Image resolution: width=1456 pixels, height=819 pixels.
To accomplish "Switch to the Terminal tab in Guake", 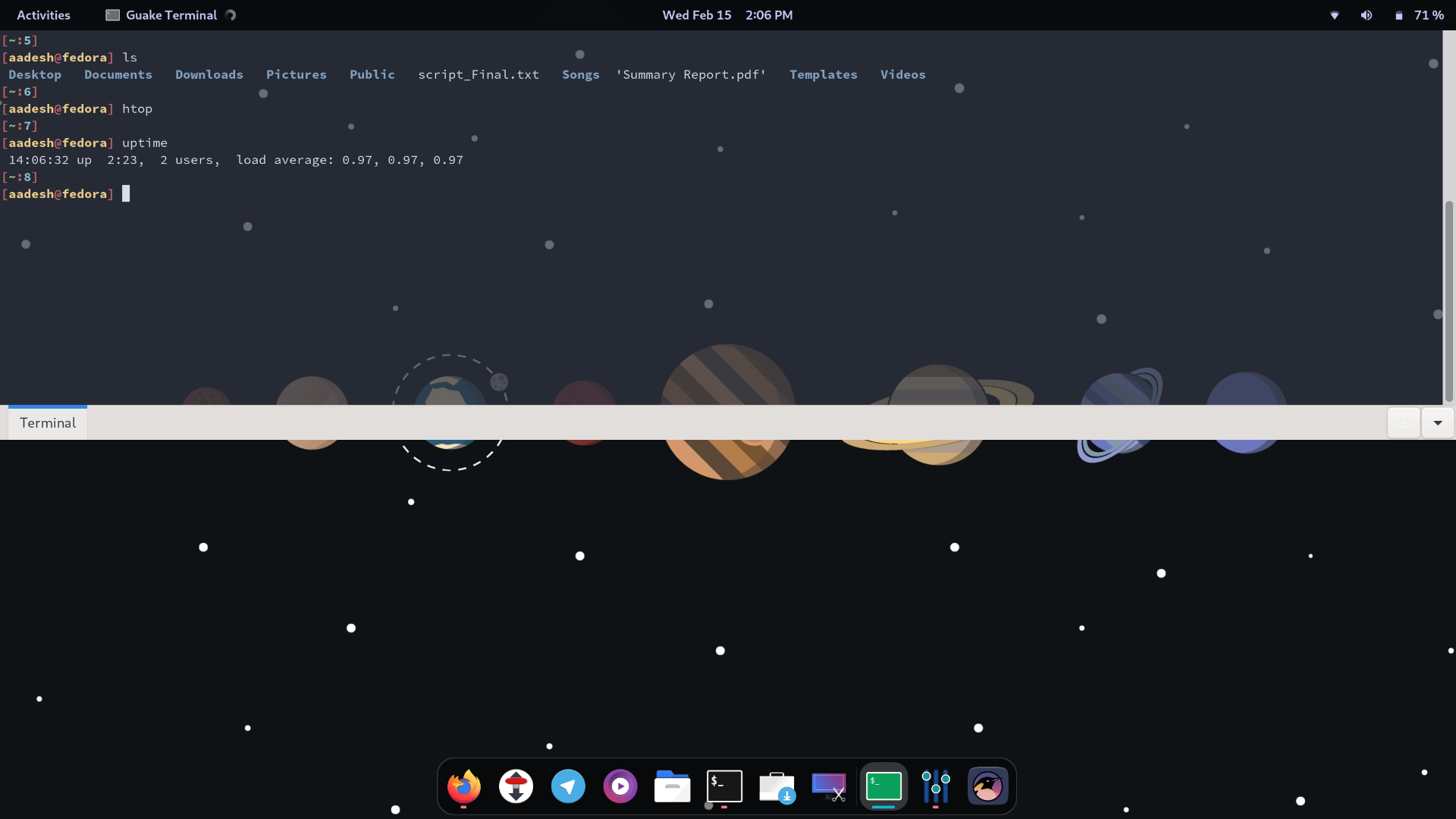I will point(47,422).
